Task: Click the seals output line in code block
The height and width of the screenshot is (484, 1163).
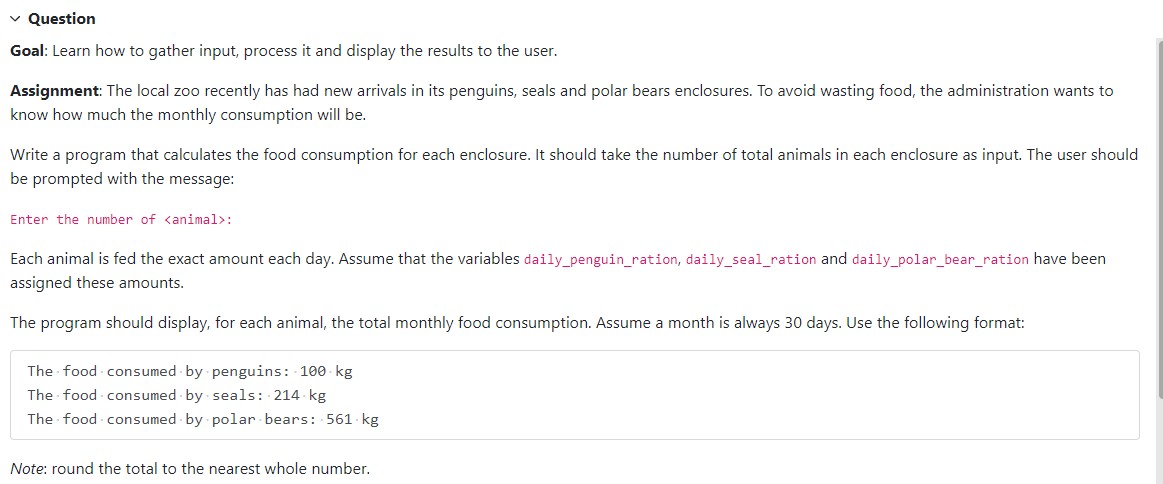Action: (176, 396)
